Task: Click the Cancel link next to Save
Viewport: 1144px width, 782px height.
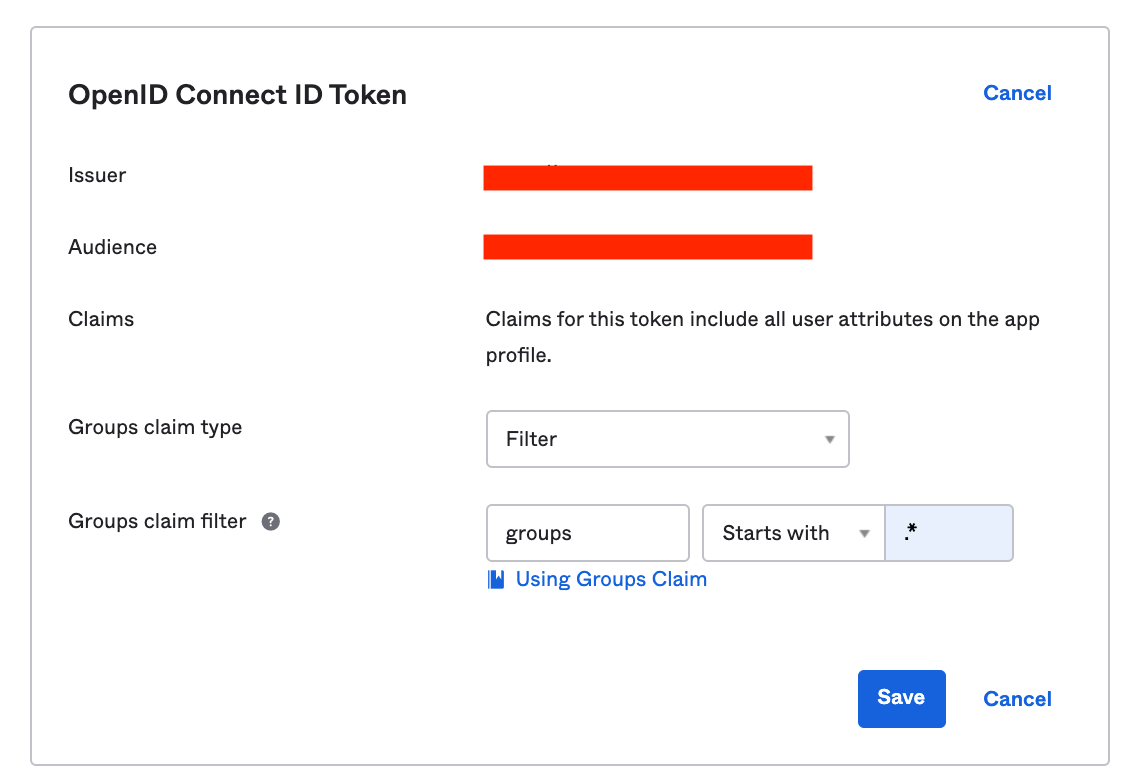Action: pyautogui.click(x=1017, y=699)
